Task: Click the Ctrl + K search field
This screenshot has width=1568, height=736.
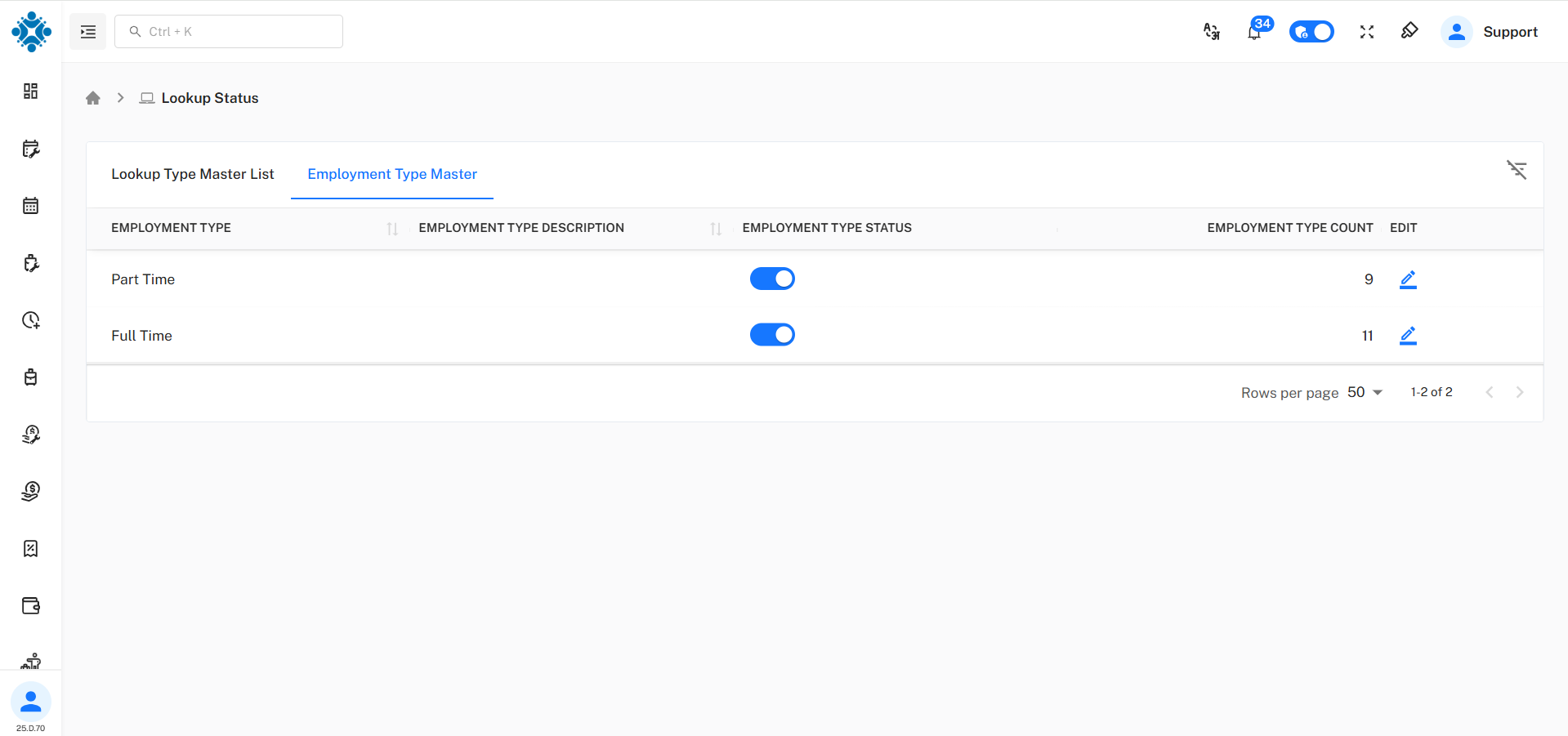Action: tap(229, 32)
